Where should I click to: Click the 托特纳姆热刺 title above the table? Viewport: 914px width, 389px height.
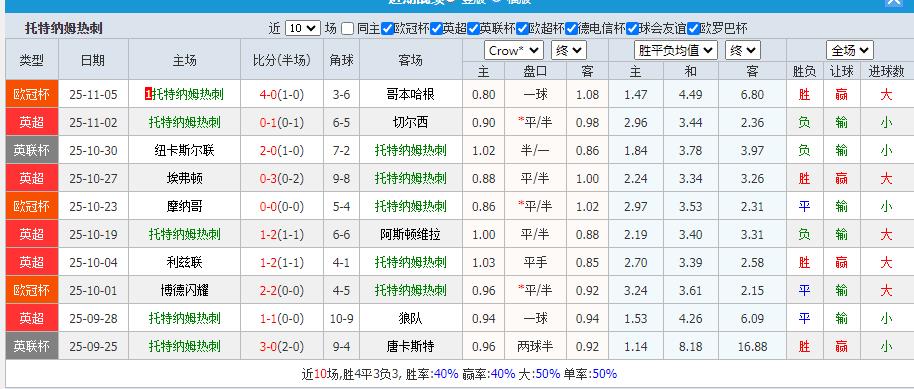click(x=64, y=28)
